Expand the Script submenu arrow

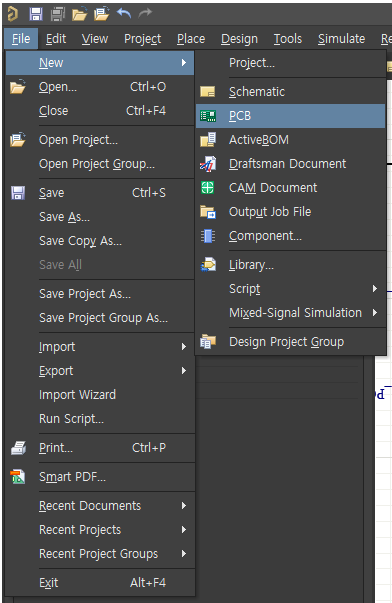point(375,289)
